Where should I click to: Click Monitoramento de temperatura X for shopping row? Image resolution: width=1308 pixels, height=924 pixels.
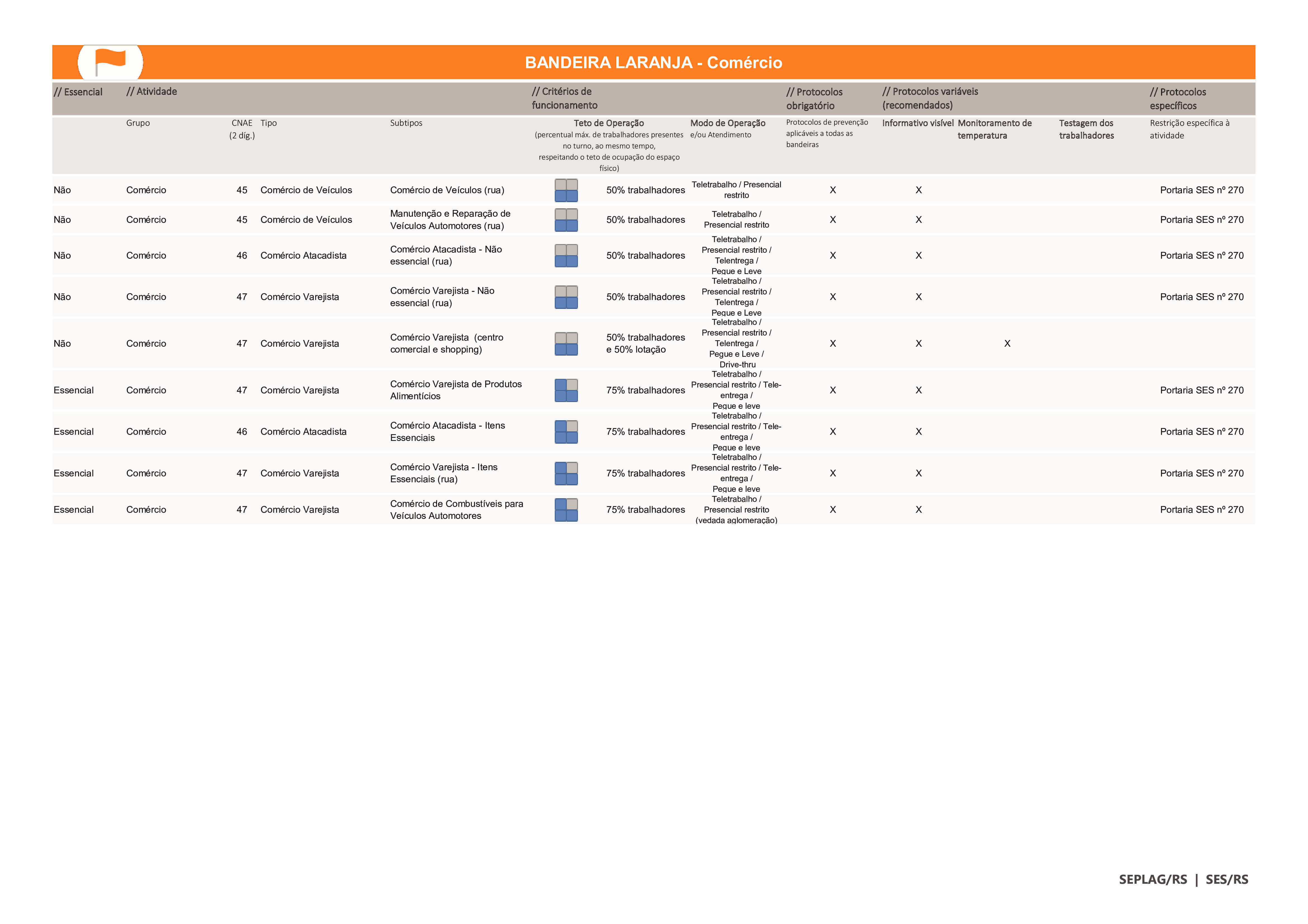1007,344
